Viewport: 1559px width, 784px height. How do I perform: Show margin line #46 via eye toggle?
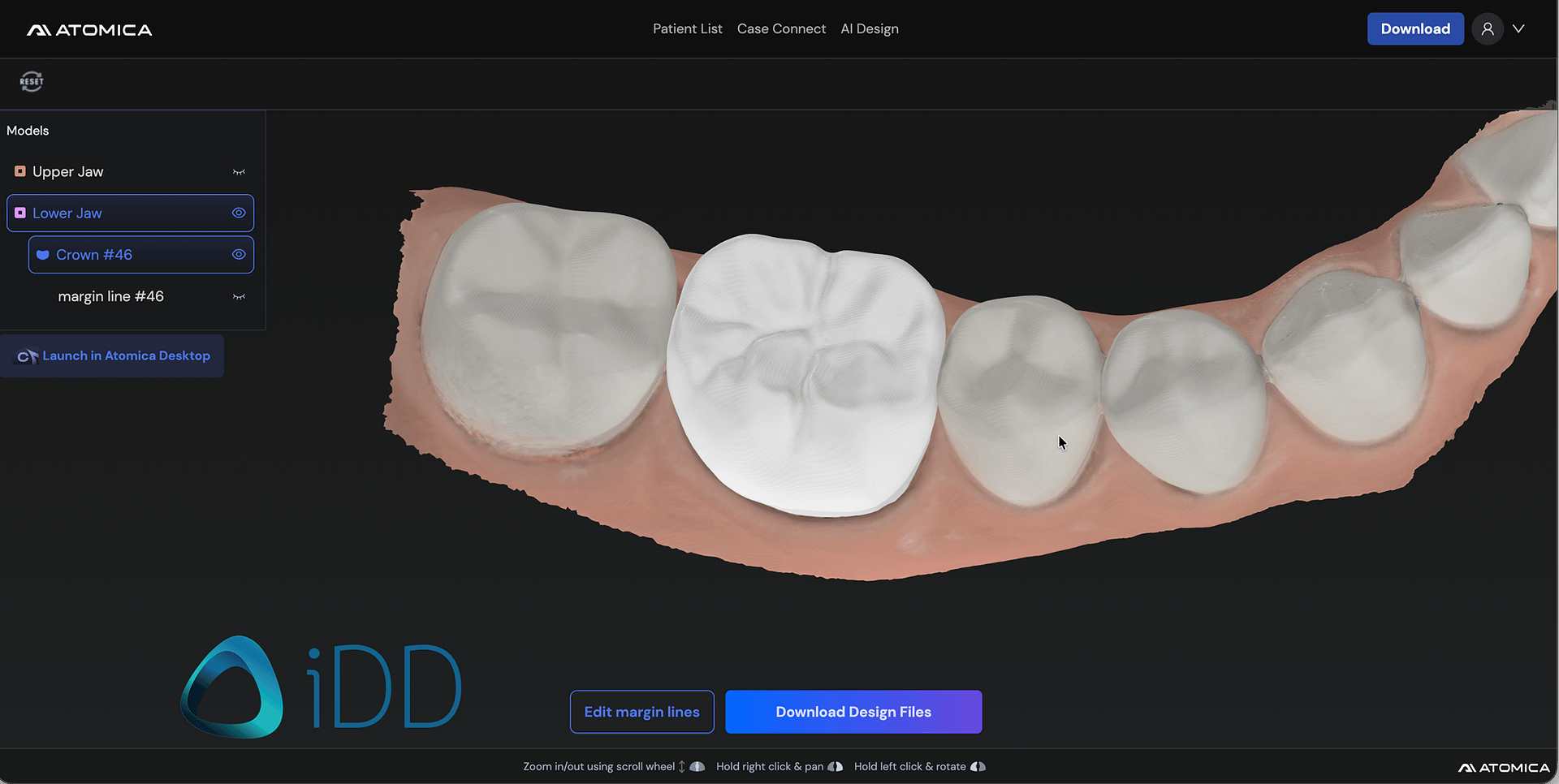coord(239,297)
